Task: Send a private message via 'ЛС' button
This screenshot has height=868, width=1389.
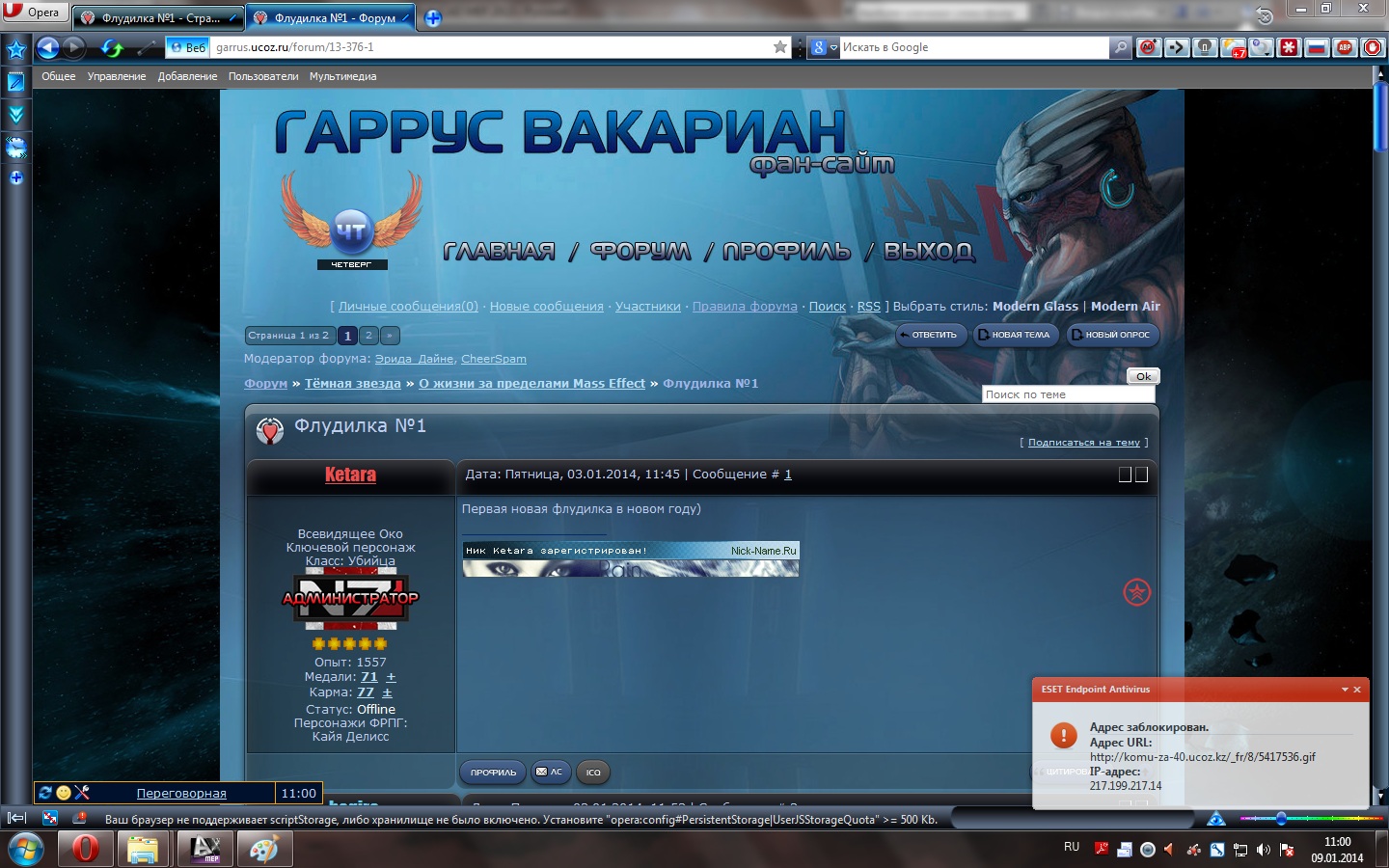Action: [550, 773]
